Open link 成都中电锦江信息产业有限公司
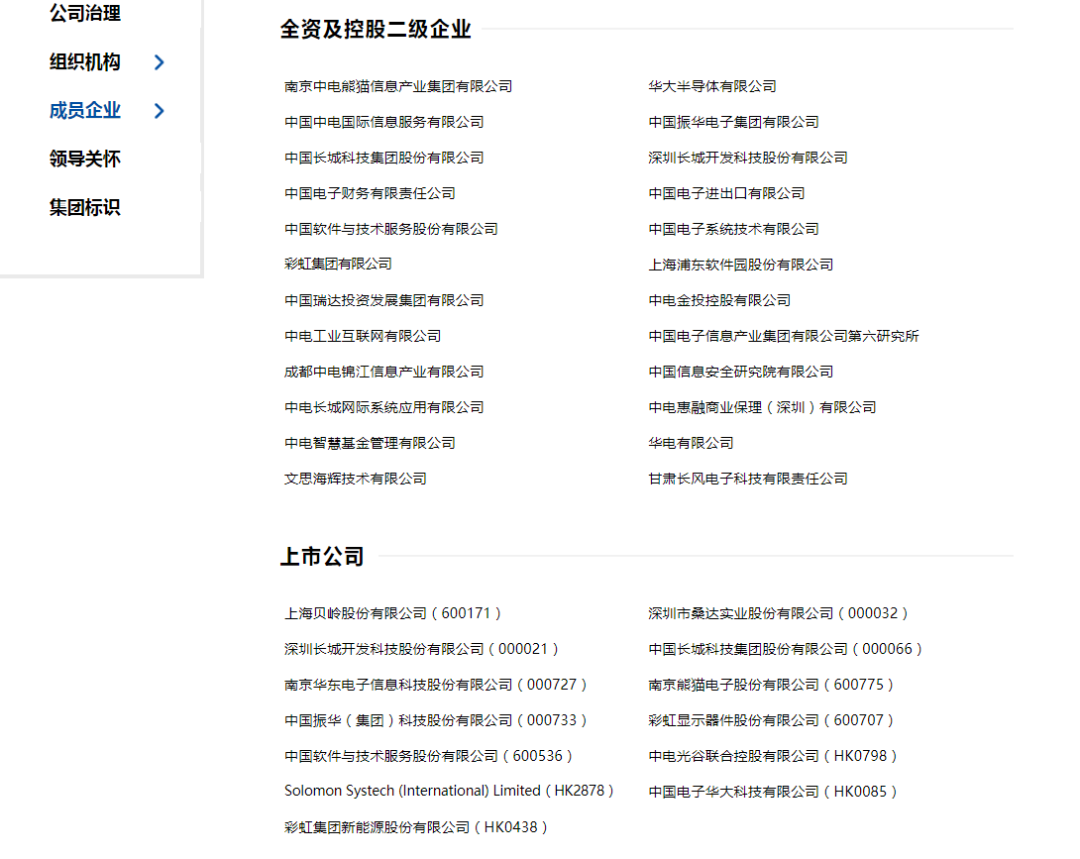This screenshot has width=1080, height=859. [384, 372]
